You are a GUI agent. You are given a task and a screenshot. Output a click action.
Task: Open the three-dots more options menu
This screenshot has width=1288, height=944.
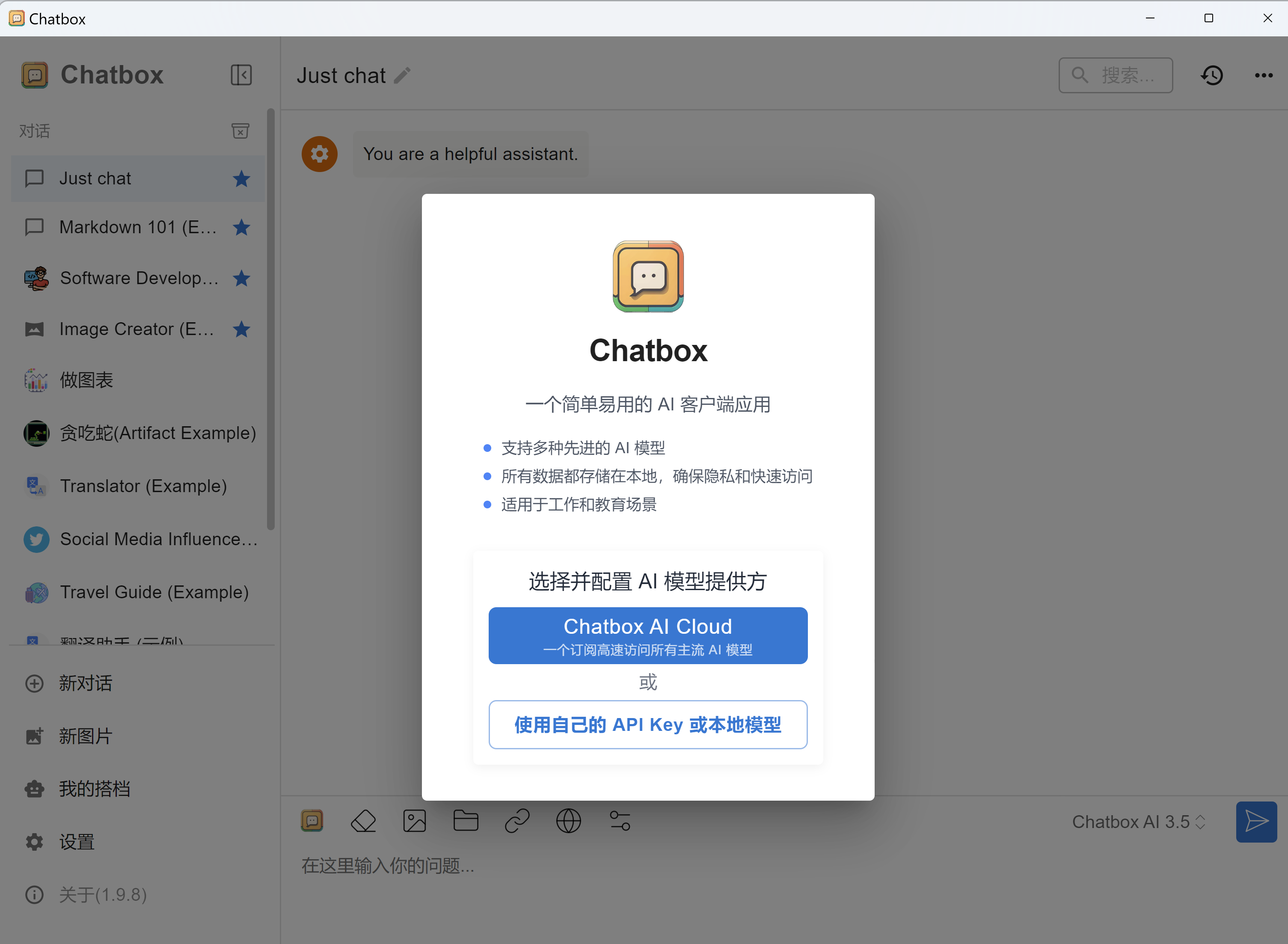point(1264,75)
